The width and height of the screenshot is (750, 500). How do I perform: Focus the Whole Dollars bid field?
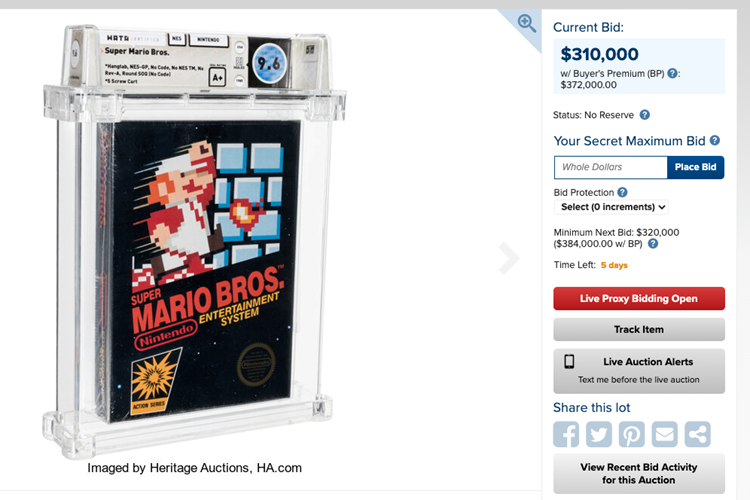pyautogui.click(x=611, y=167)
